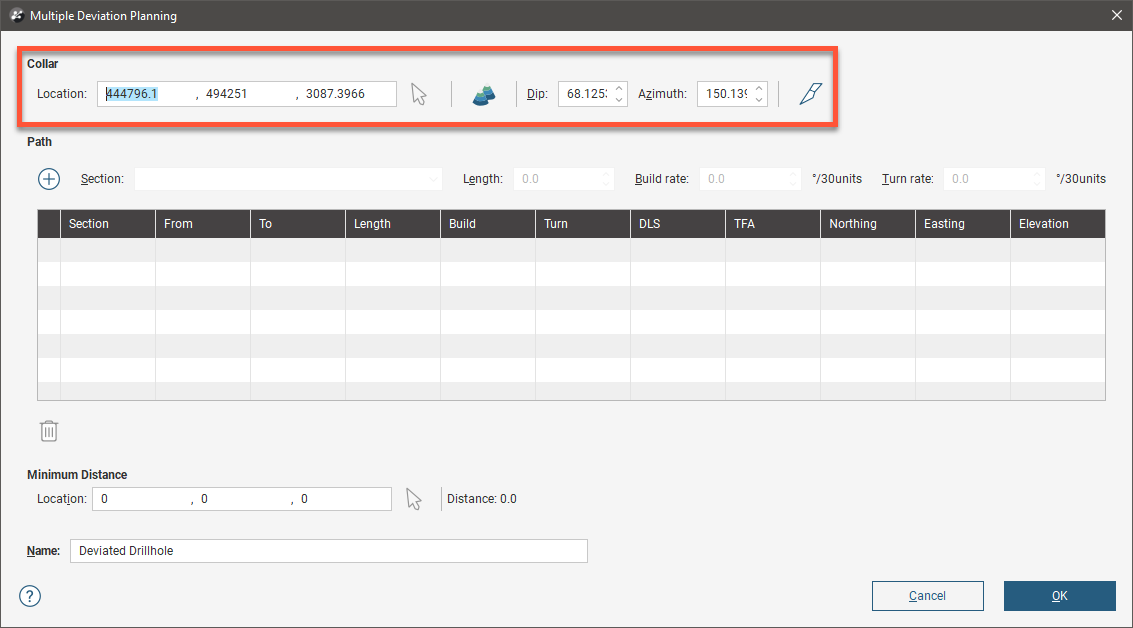Open help with the question mark icon
This screenshot has height=628, width=1133.
pos(30,596)
